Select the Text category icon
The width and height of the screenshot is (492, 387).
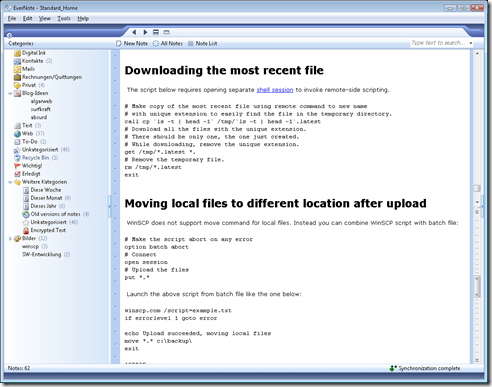(x=17, y=126)
